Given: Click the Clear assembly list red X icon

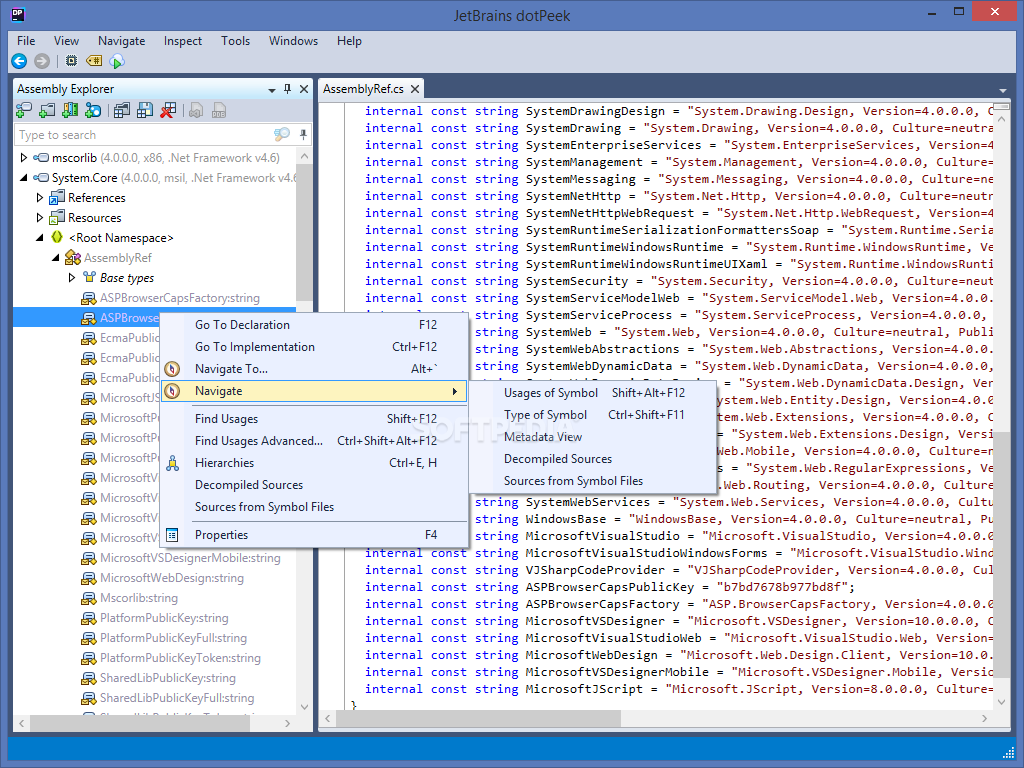Looking at the screenshot, I should [x=168, y=111].
